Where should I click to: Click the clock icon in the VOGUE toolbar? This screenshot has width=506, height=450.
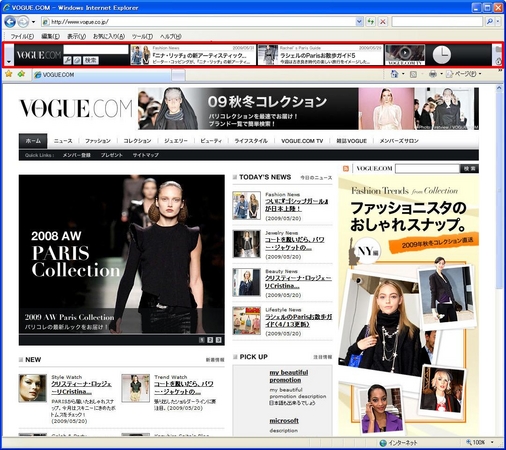[x=441, y=55]
